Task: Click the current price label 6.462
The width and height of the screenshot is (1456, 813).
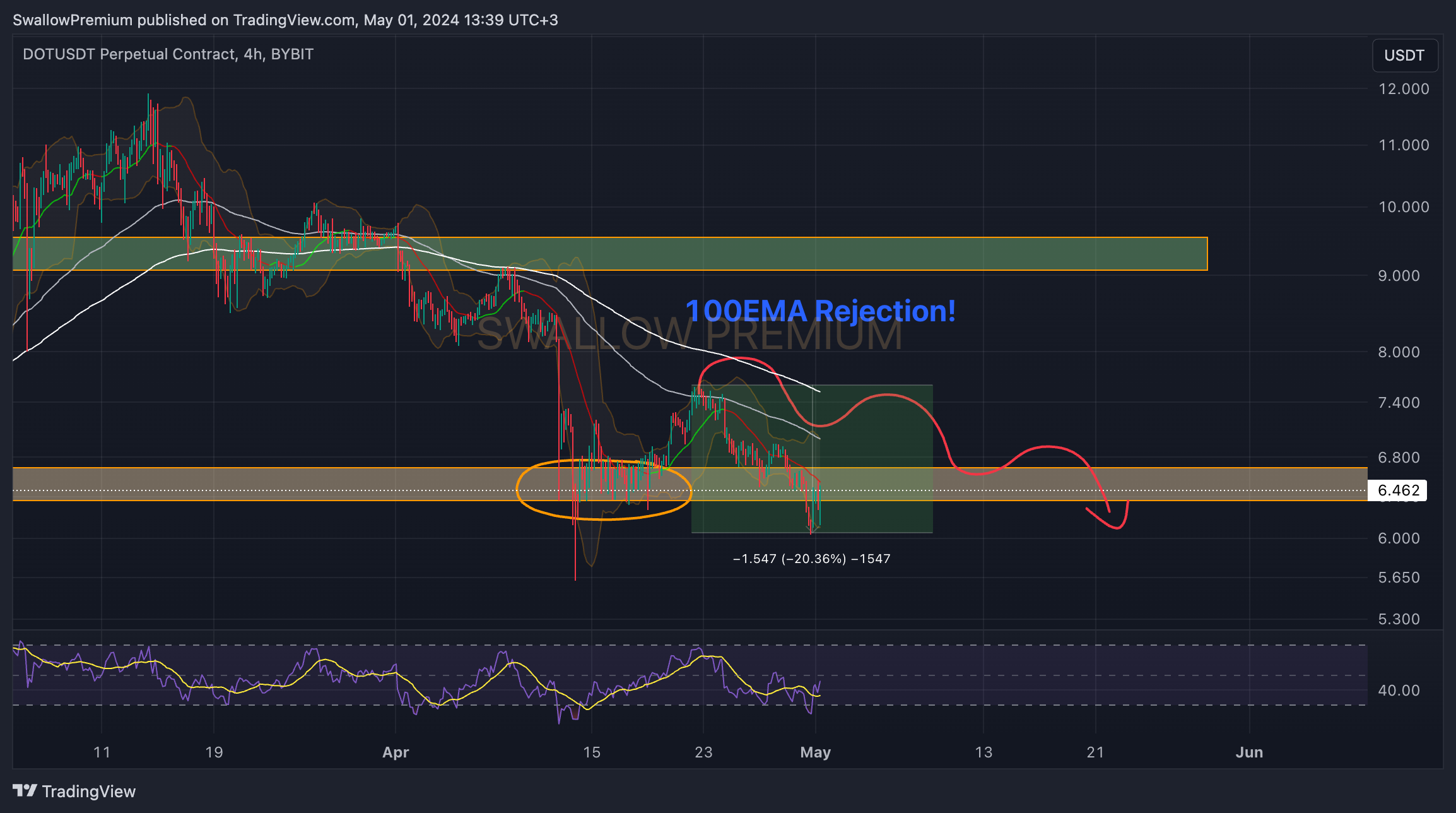Action: pyautogui.click(x=1397, y=490)
